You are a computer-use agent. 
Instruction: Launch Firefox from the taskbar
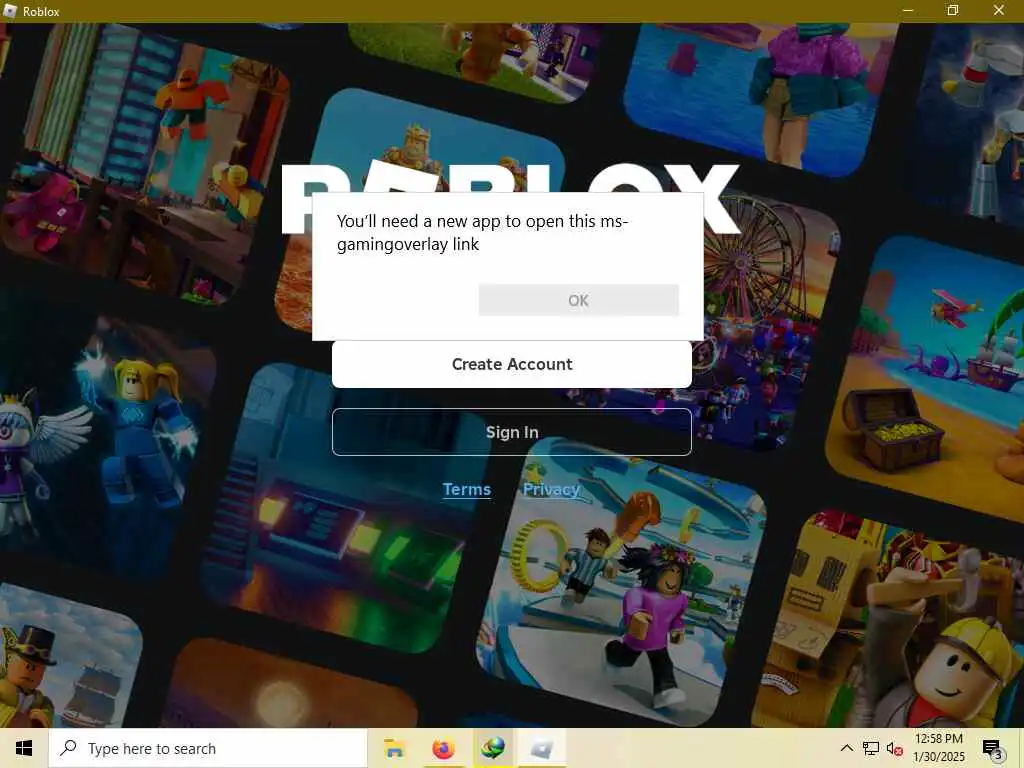pyautogui.click(x=443, y=748)
